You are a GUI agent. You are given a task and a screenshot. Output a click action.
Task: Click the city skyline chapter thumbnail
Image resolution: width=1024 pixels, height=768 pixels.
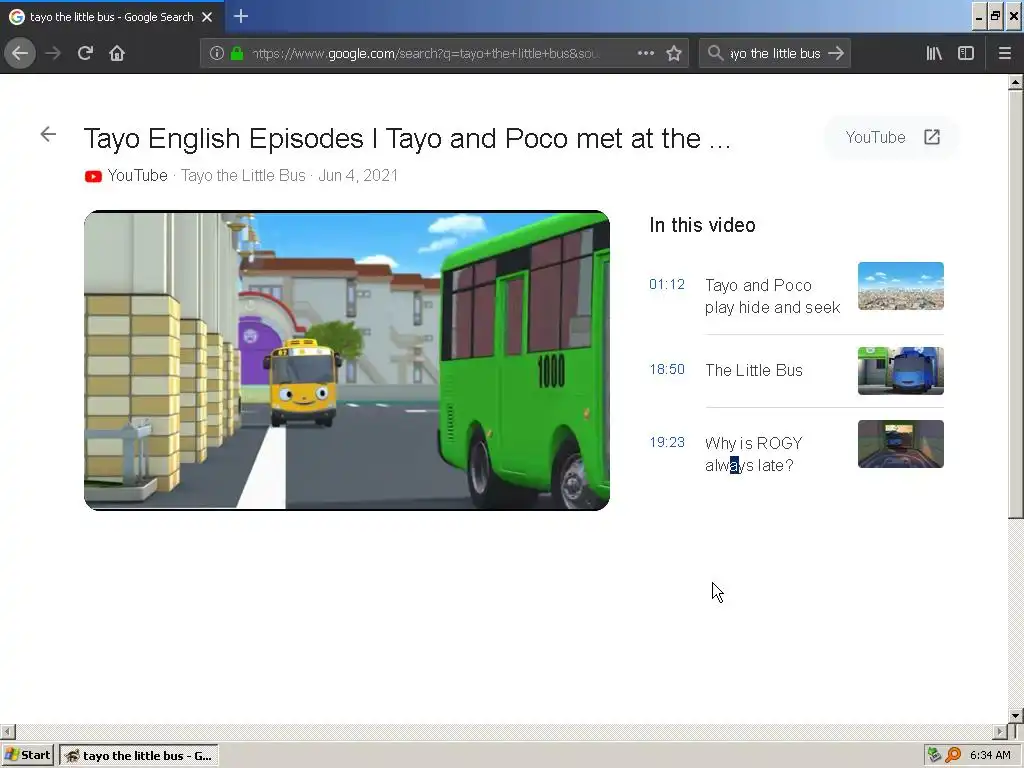click(x=901, y=286)
